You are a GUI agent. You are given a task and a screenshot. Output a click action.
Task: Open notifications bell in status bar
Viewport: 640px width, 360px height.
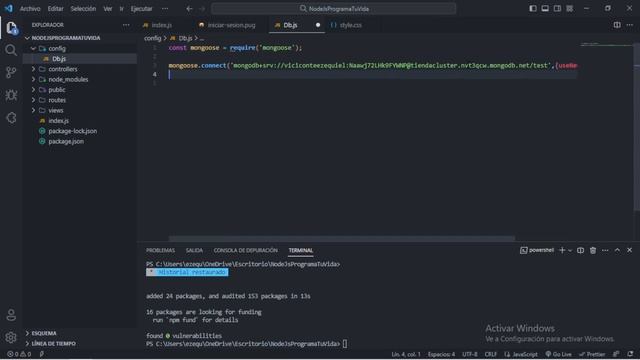(x=630, y=354)
